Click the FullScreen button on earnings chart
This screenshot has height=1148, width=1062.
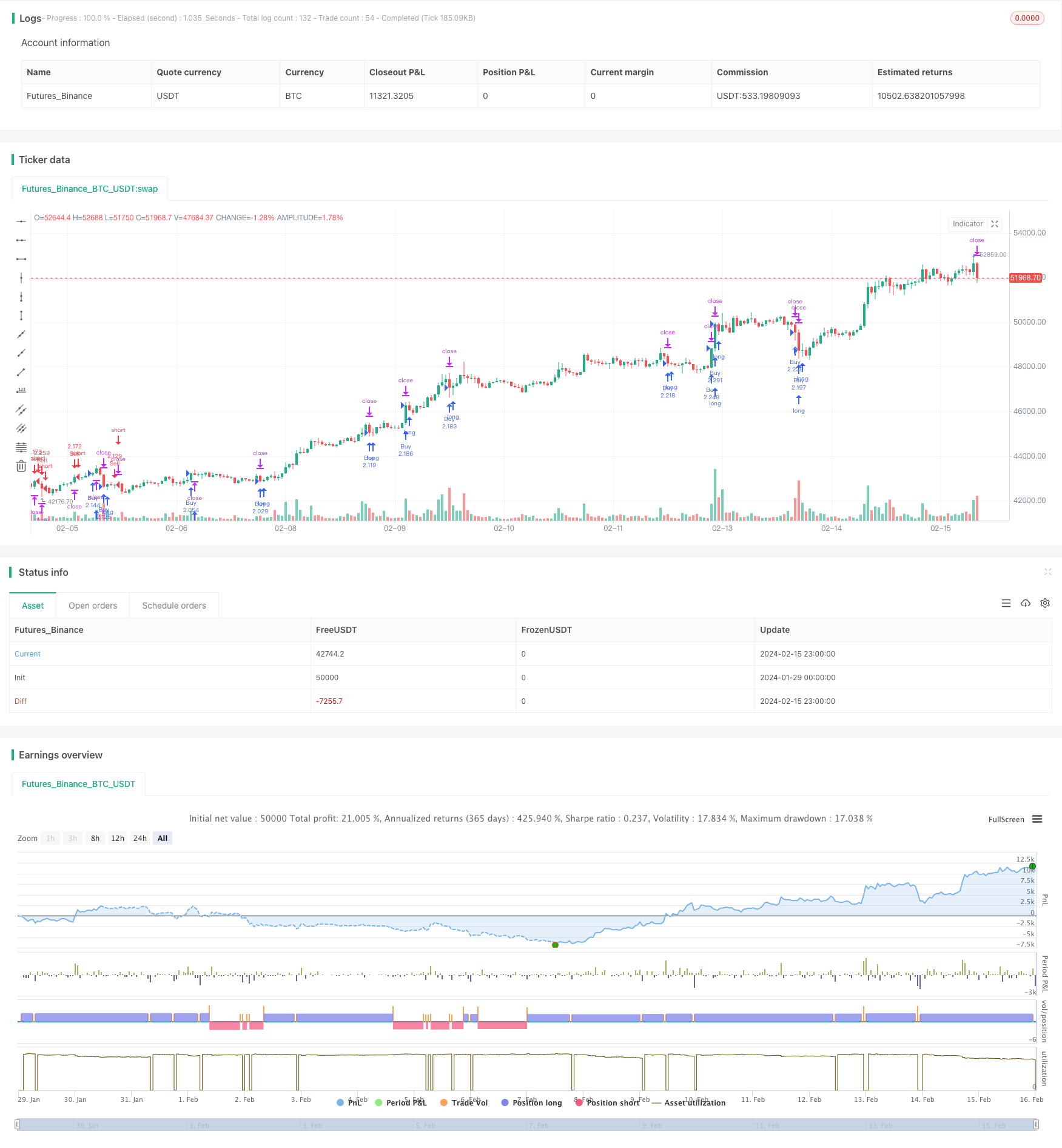1006,819
